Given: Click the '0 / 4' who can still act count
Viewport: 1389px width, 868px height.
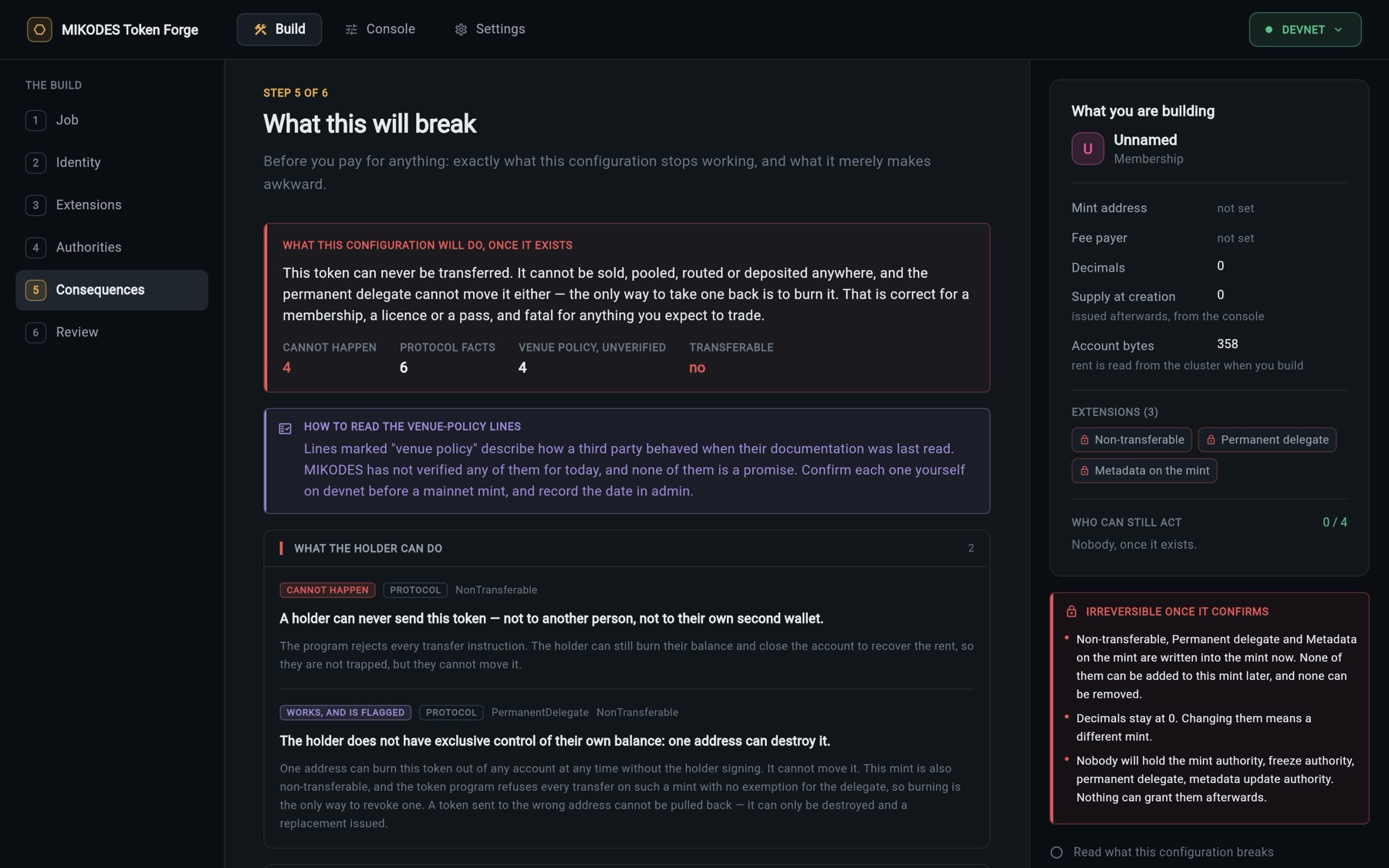Looking at the screenshot, I should pos(1335,522).
